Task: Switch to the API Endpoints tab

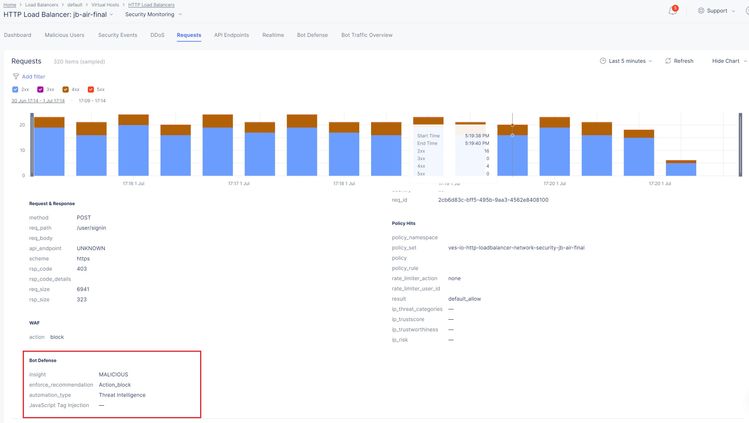Action: pos(231,35)
